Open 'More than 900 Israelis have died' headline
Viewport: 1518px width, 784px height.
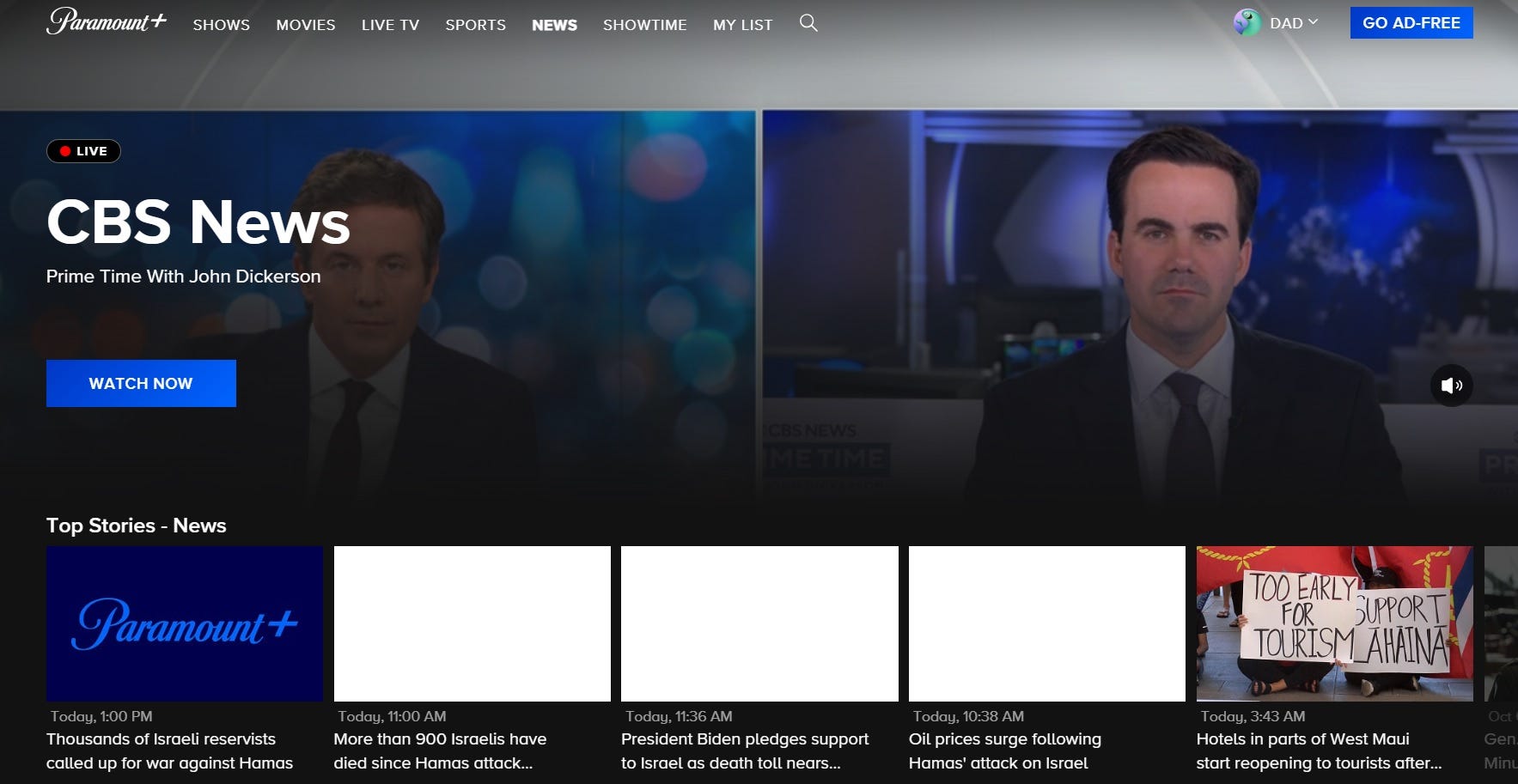(440, 751)
